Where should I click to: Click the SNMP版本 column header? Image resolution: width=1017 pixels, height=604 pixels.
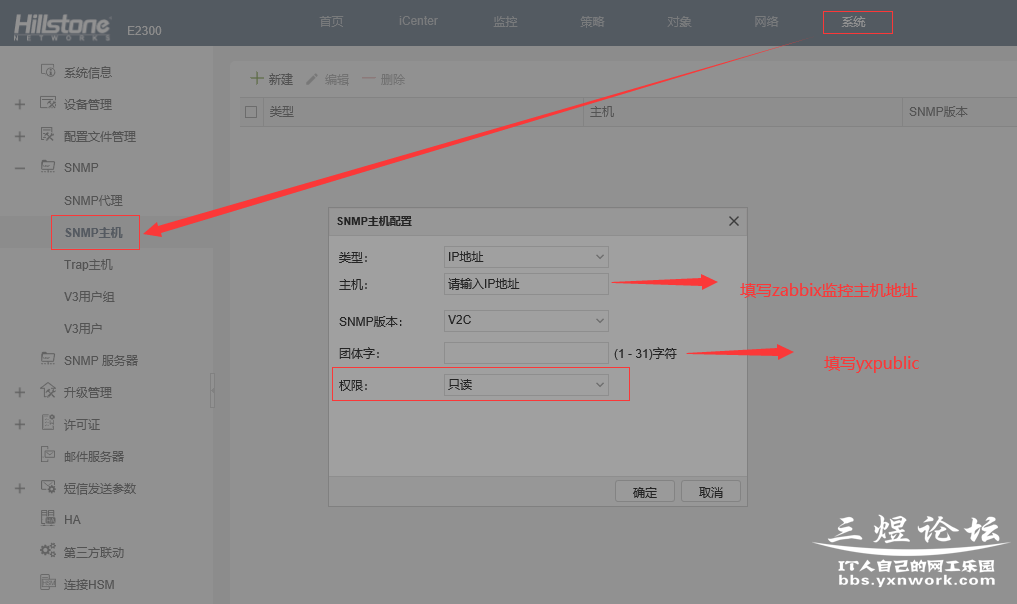click(960, 112)
